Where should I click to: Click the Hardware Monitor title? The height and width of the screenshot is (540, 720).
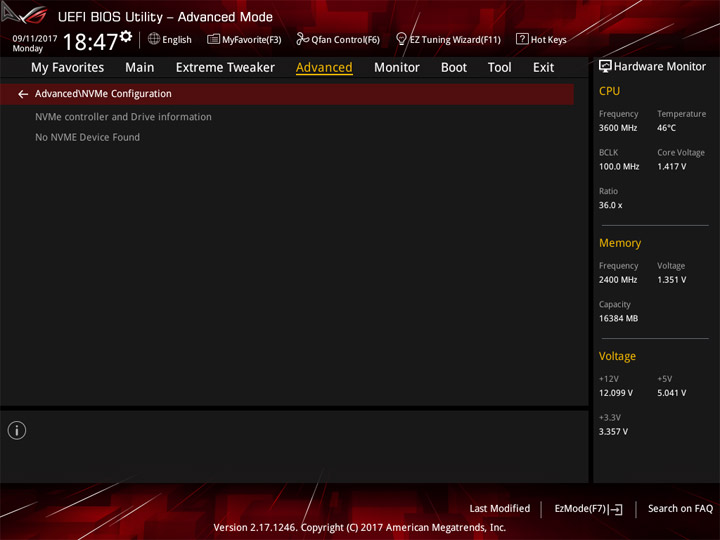click(660, 67)
